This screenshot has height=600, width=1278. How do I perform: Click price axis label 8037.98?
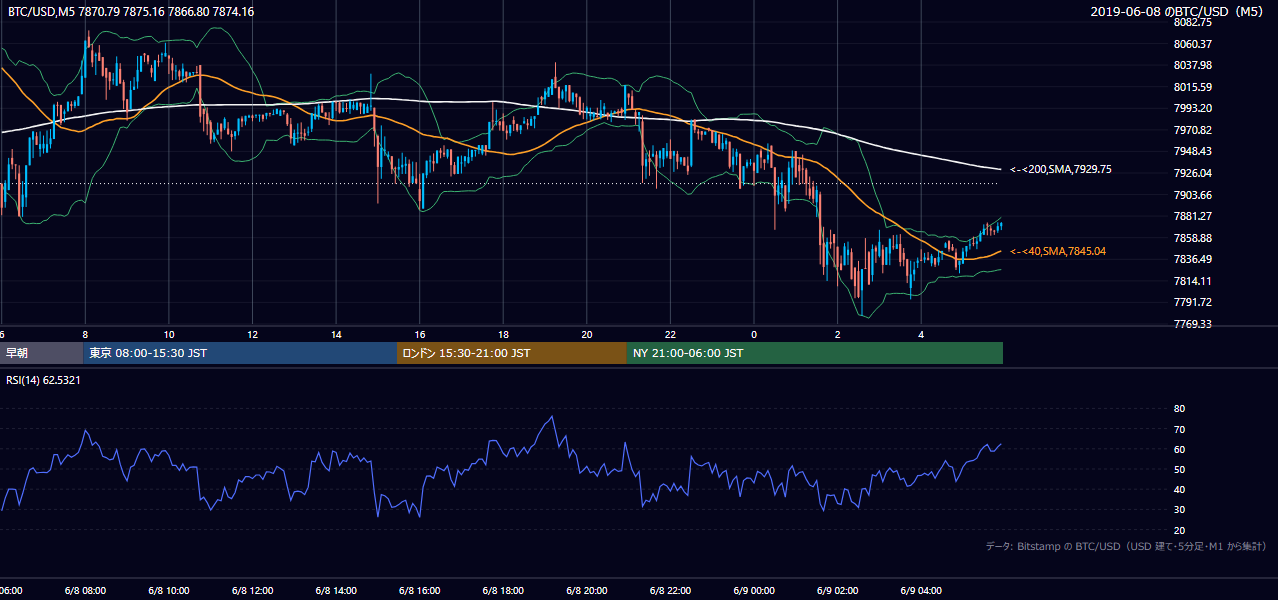pyautogui.click(x=1193, y=65)
